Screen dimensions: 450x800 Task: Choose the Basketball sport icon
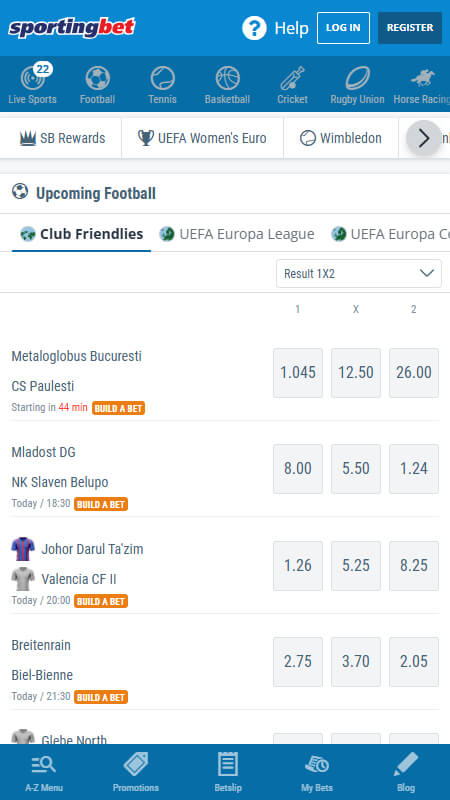coord(228,84)
